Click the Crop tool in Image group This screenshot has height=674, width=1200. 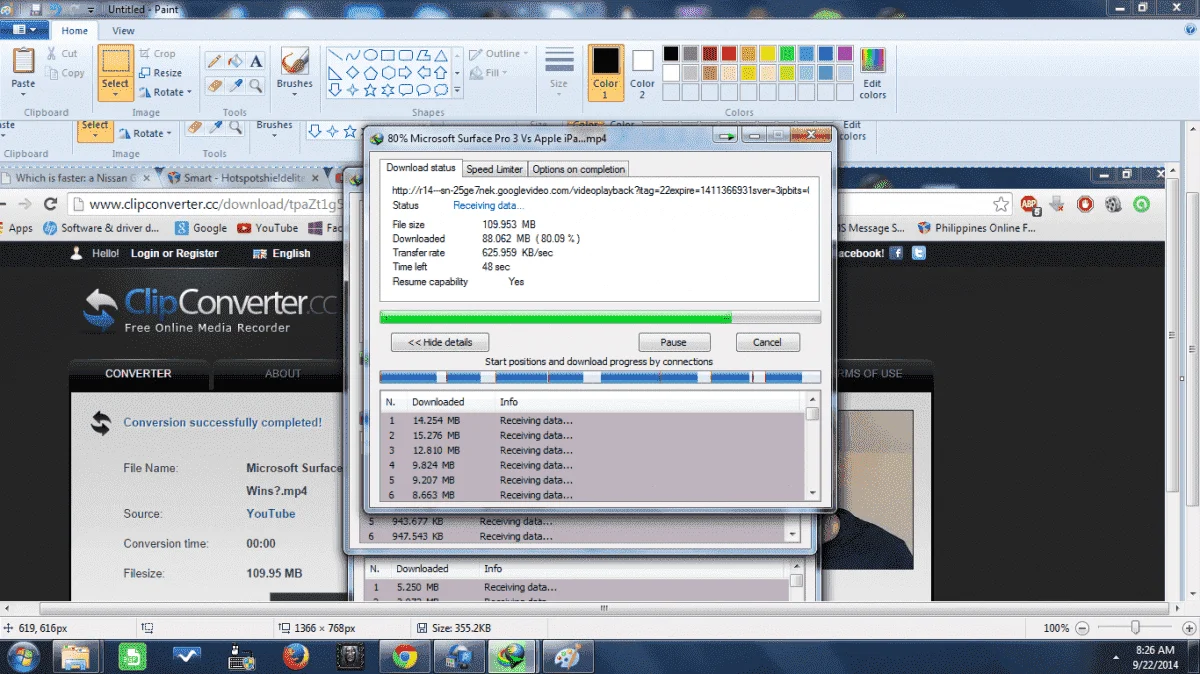coord(157,54)
